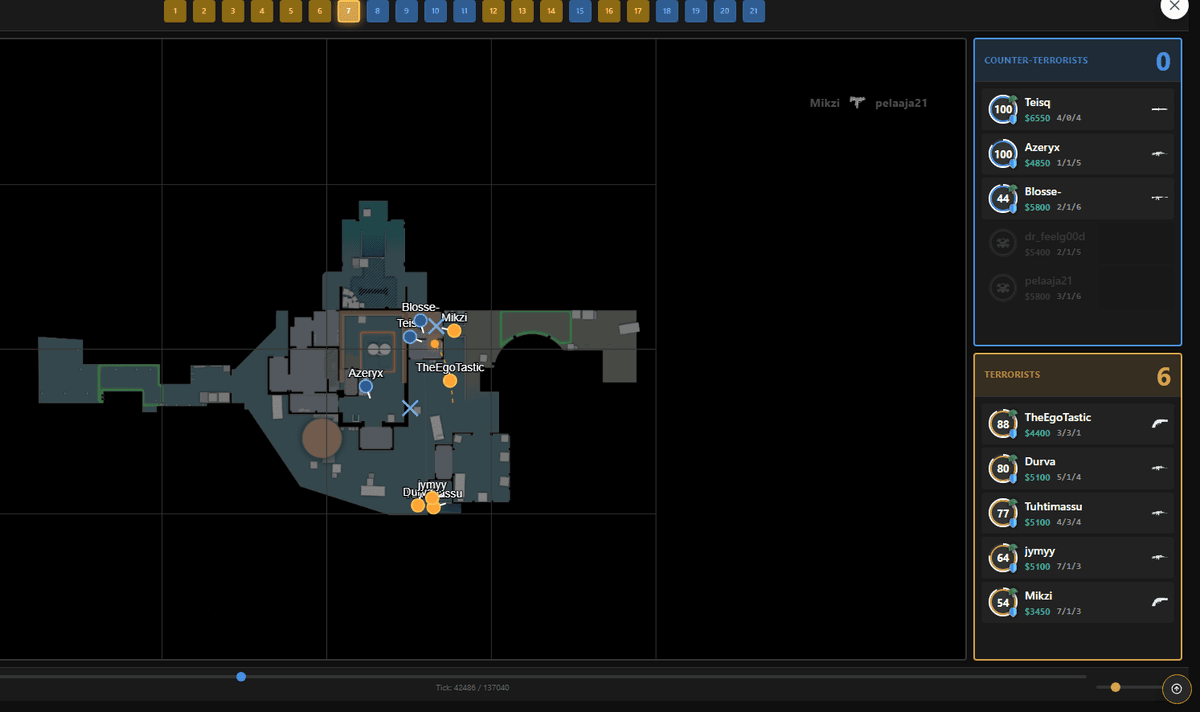Click dead player pelaaja21's skull icon

[x=1003, y=288]
